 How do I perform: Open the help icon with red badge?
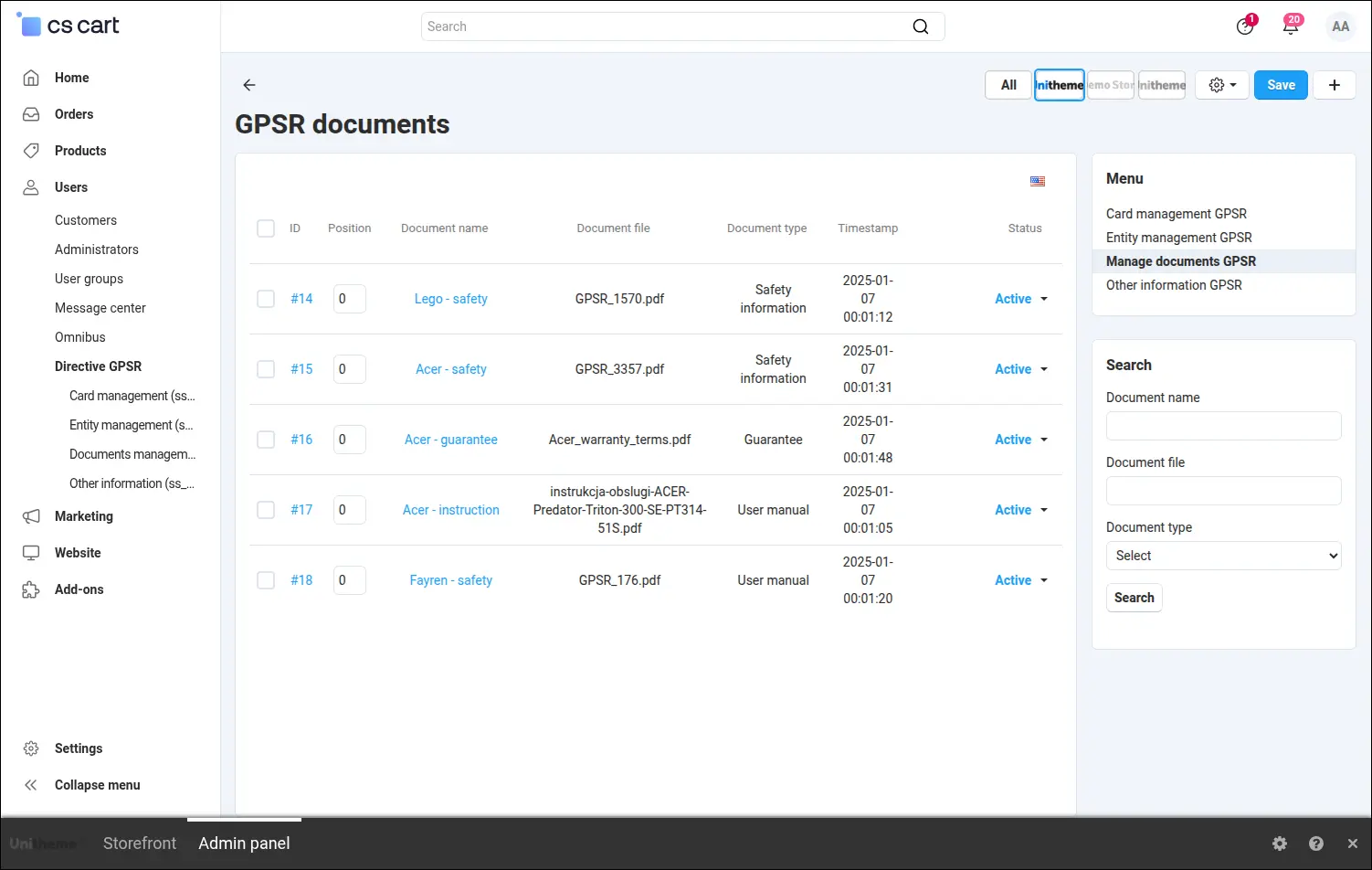(x=1245, y=26)
